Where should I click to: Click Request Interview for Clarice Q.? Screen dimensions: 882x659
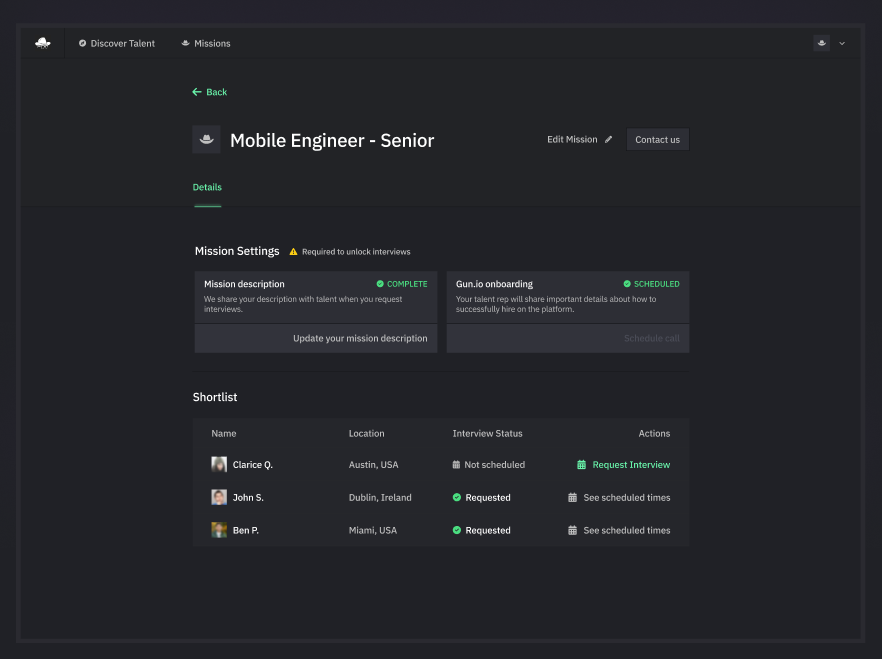coord(631,465)
